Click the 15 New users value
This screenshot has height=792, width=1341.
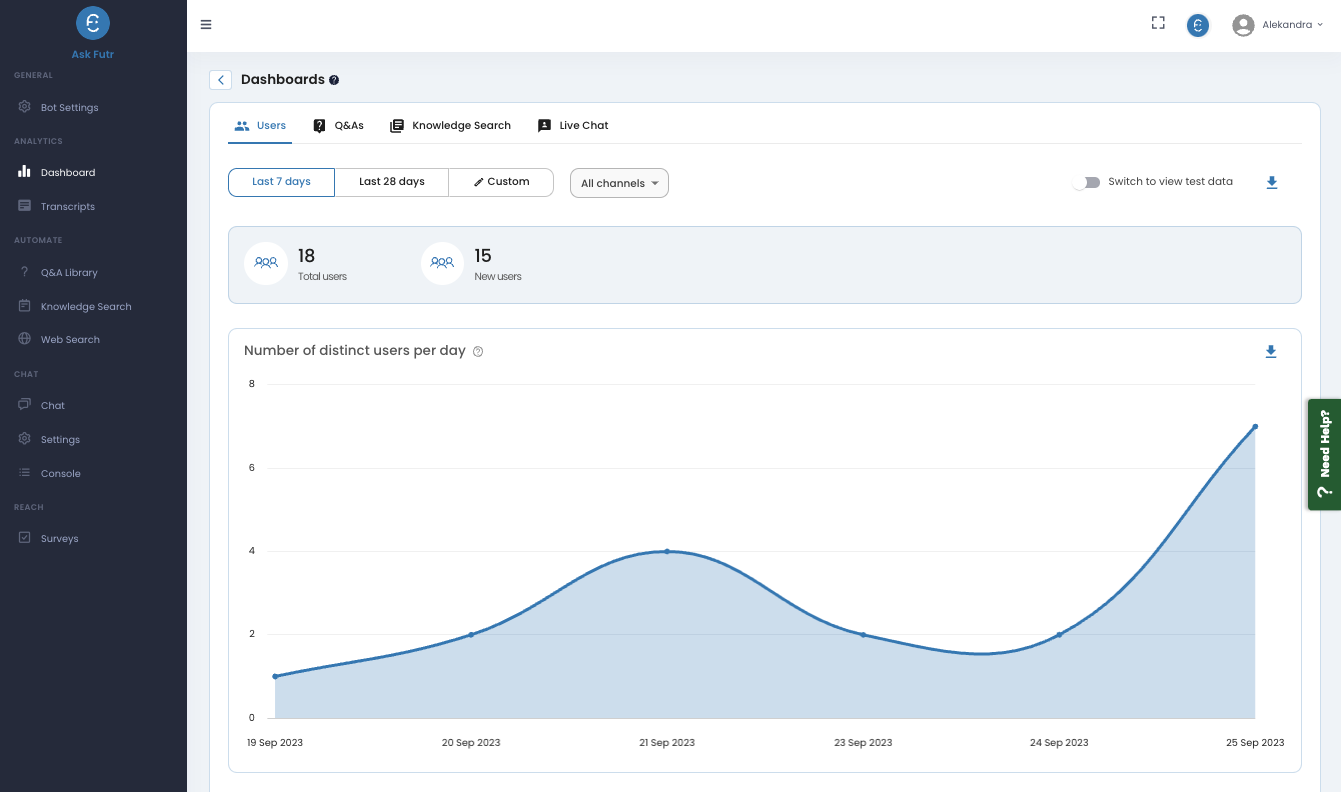483,256
